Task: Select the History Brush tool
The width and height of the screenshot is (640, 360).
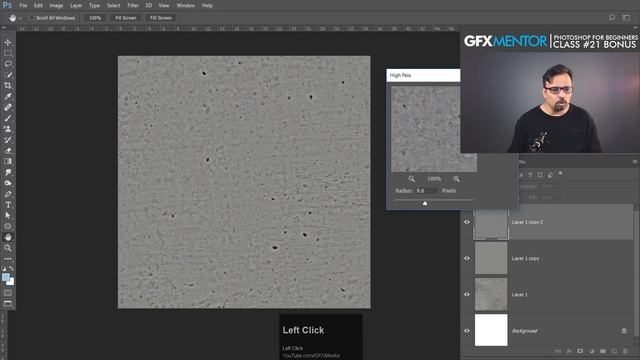Action: [8, 140]
